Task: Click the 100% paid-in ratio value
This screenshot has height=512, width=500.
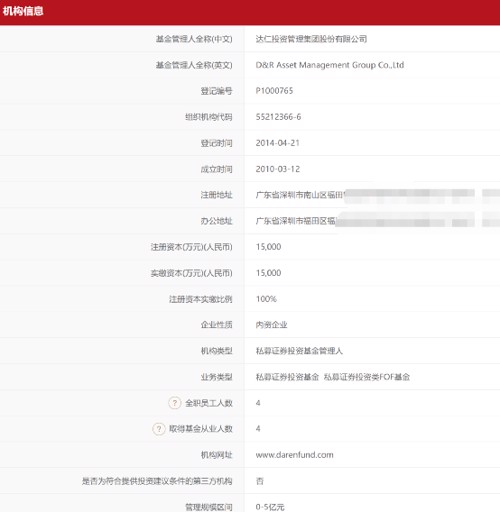Action: pyautogui.click(x=266, y=299)
